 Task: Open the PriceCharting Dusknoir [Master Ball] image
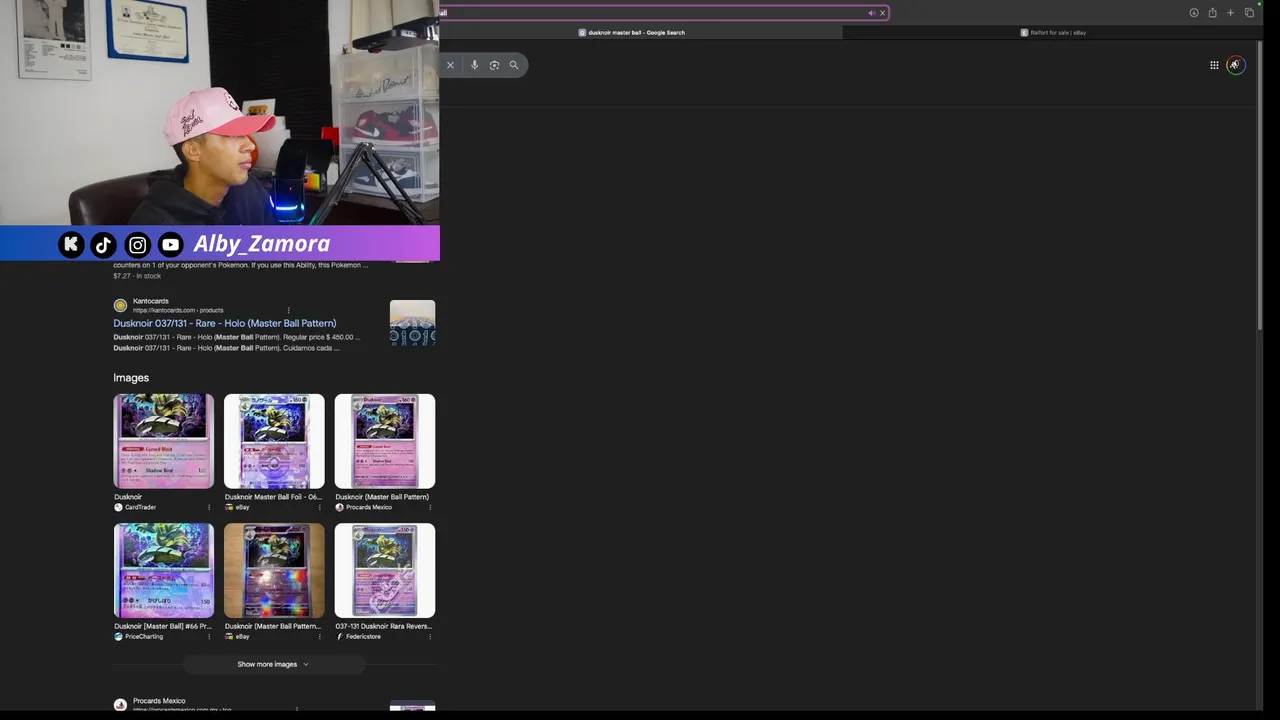[x=163, y=570]
